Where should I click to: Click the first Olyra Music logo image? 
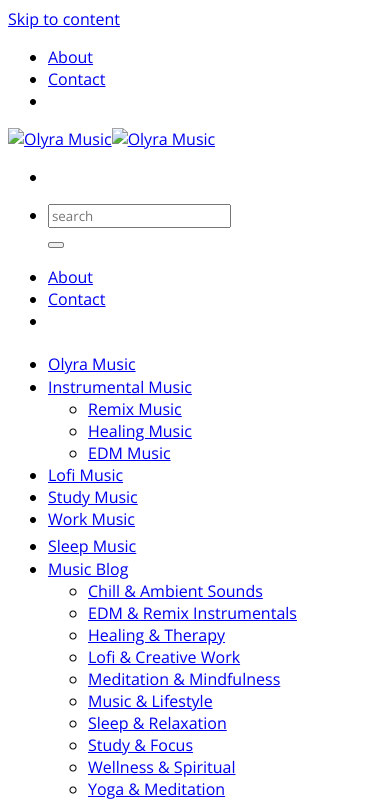pyautogui.click(x=60, y=139)
